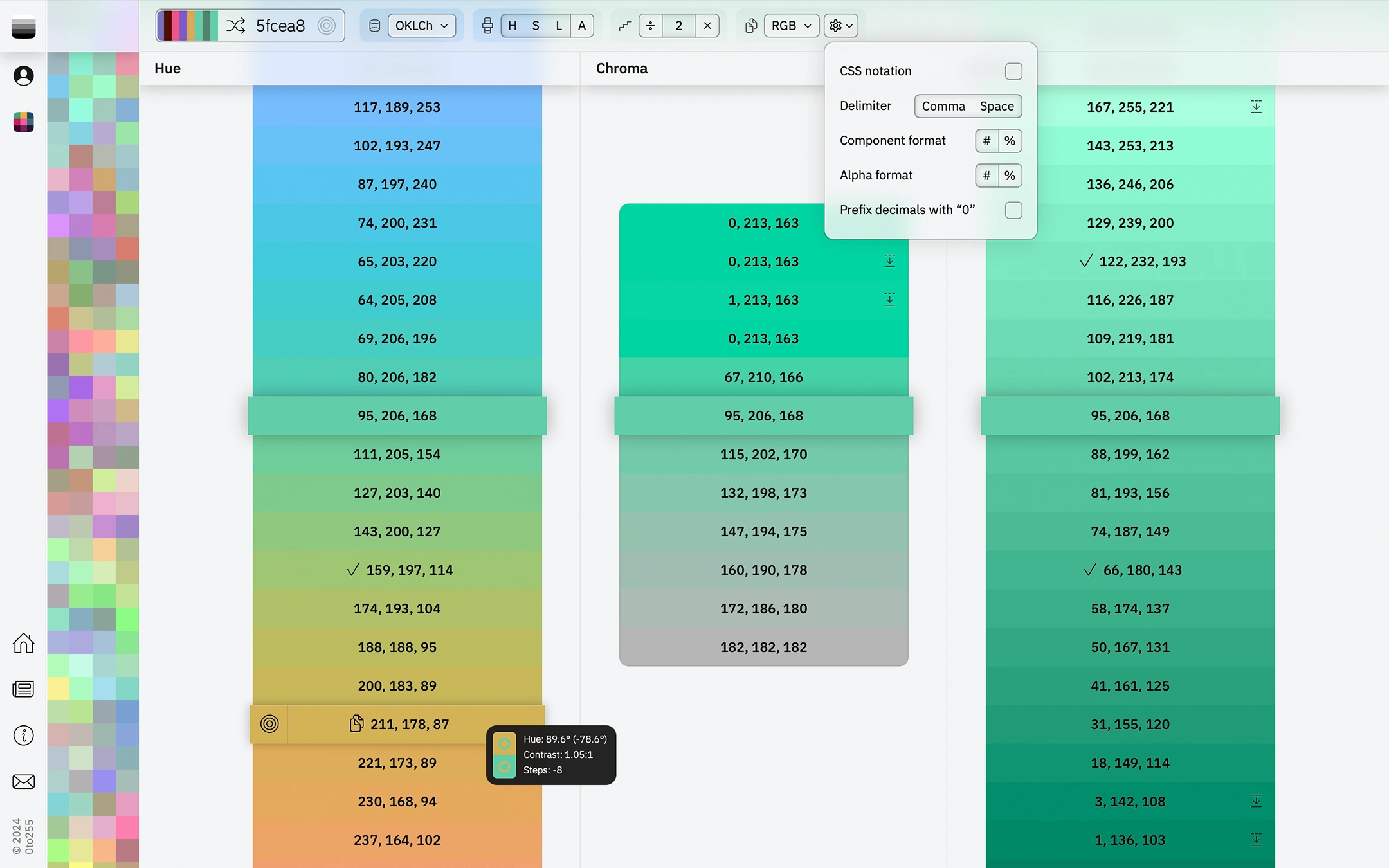The width and height of the screenshot is (1389, 868).
Task: Open the OKLCh color space dropdown
Action: pos(421,26)
